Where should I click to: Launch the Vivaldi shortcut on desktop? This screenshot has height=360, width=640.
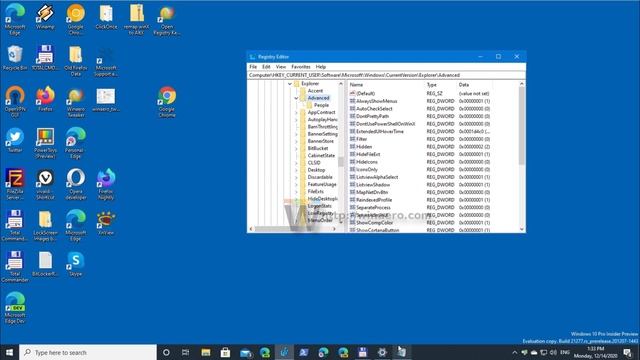tap(45, 184)
